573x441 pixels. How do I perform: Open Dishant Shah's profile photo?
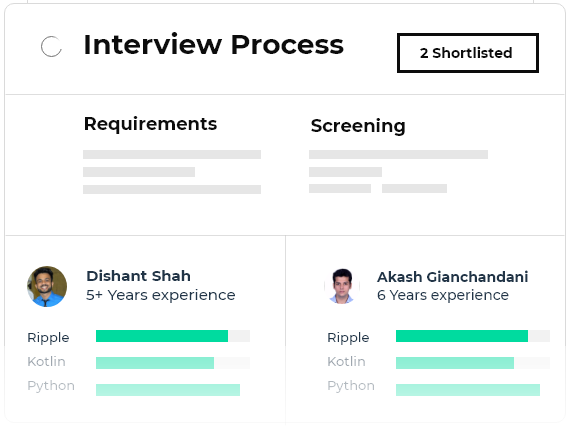click(47, 286)
